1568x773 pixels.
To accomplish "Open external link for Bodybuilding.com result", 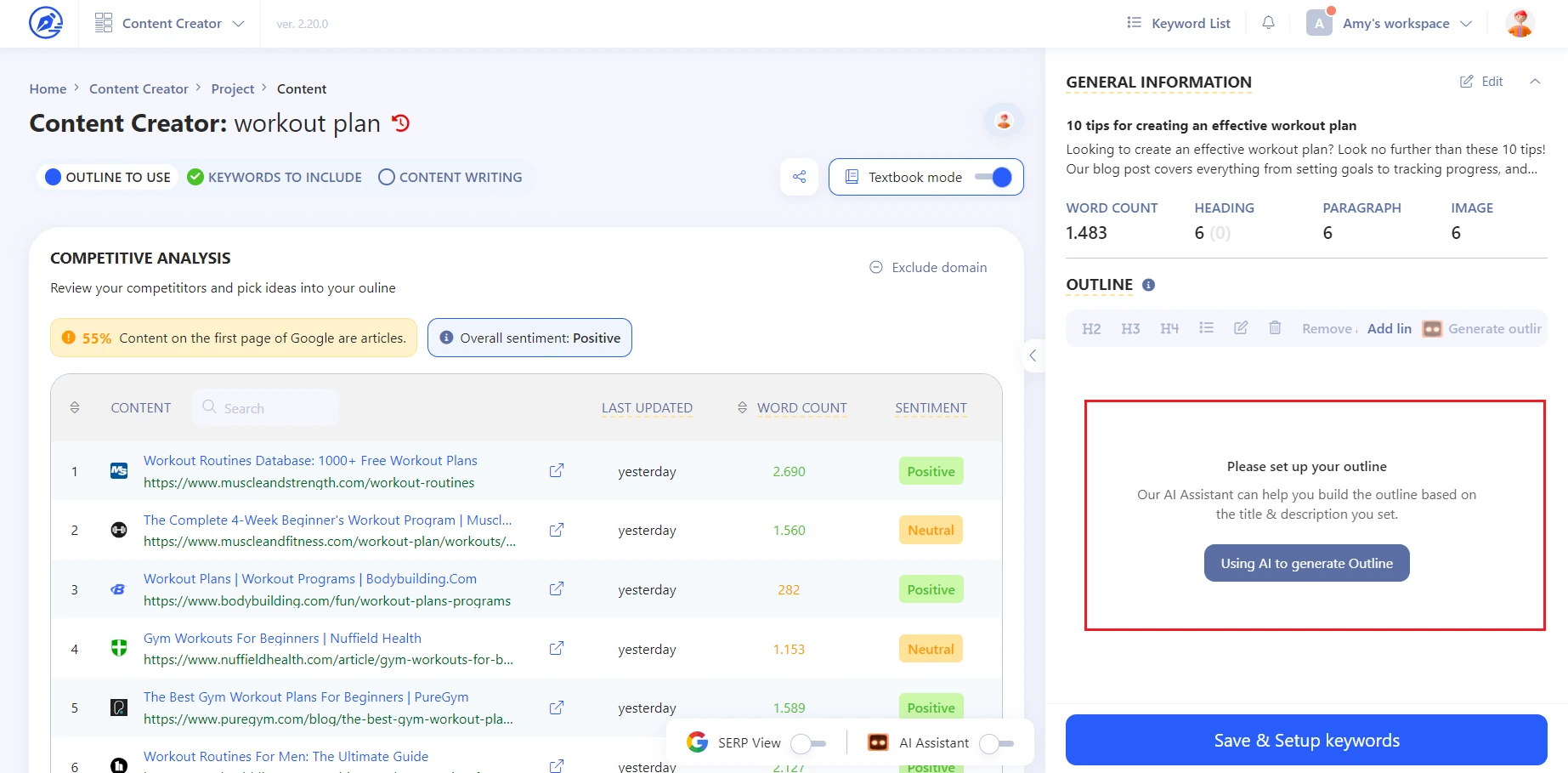I will point(557,589).
